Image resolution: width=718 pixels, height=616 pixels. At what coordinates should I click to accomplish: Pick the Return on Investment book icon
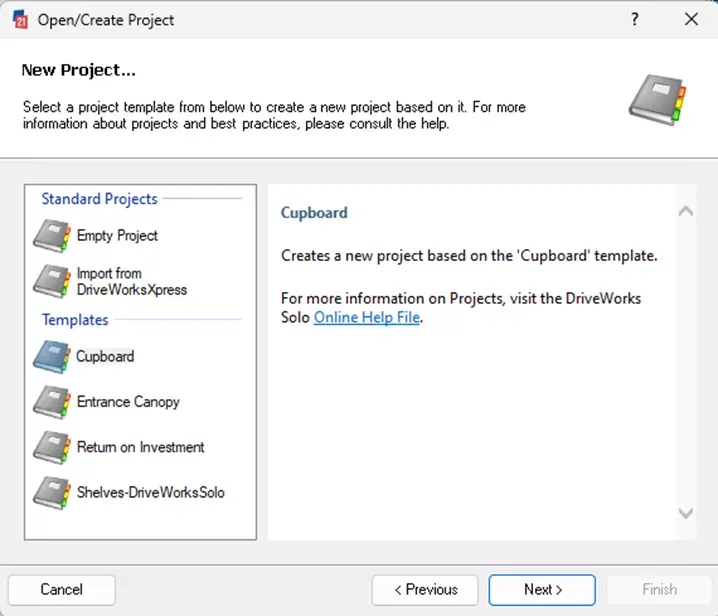[x=52, y=447]
